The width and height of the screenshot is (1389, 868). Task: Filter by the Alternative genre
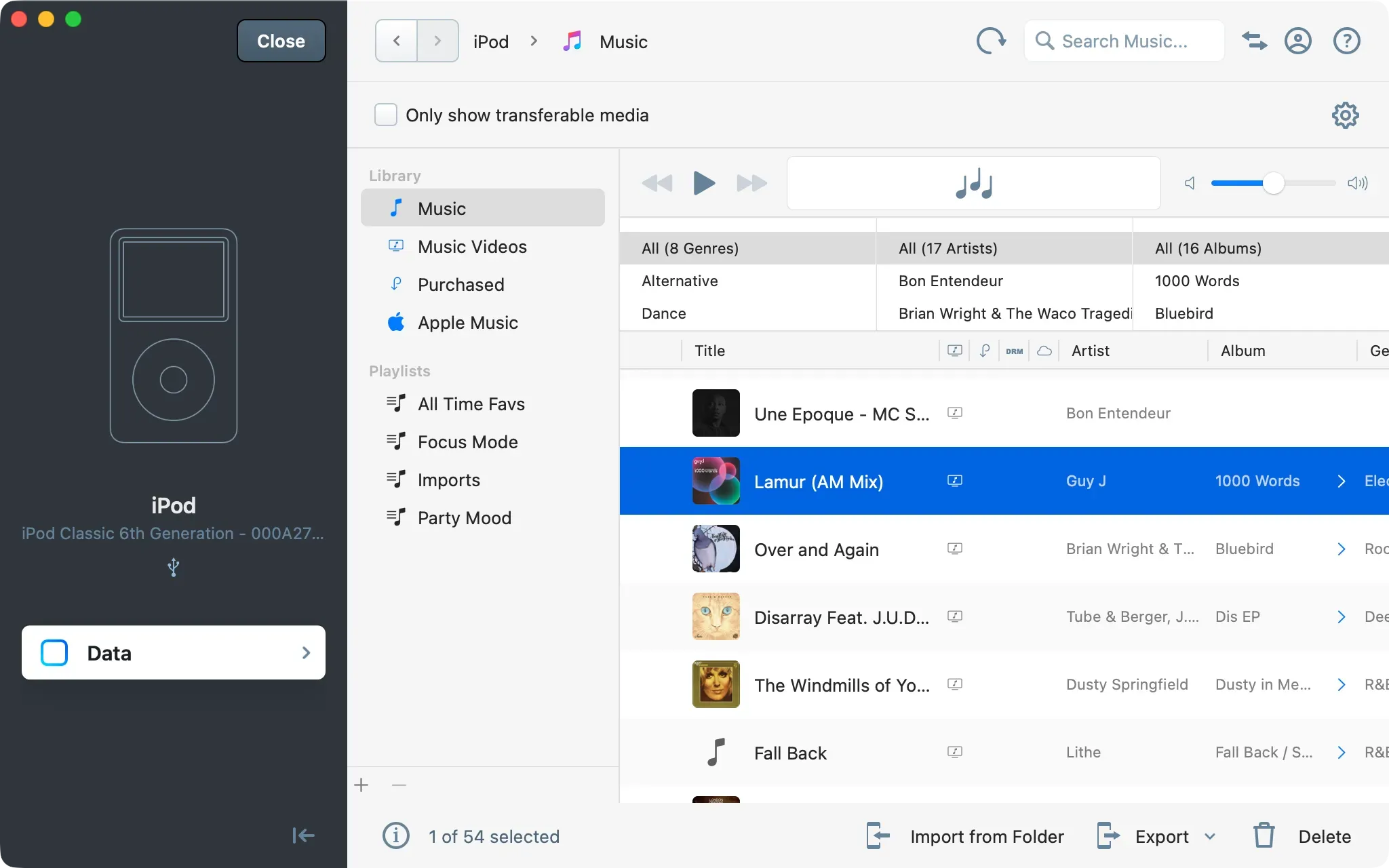coord(747,281)
